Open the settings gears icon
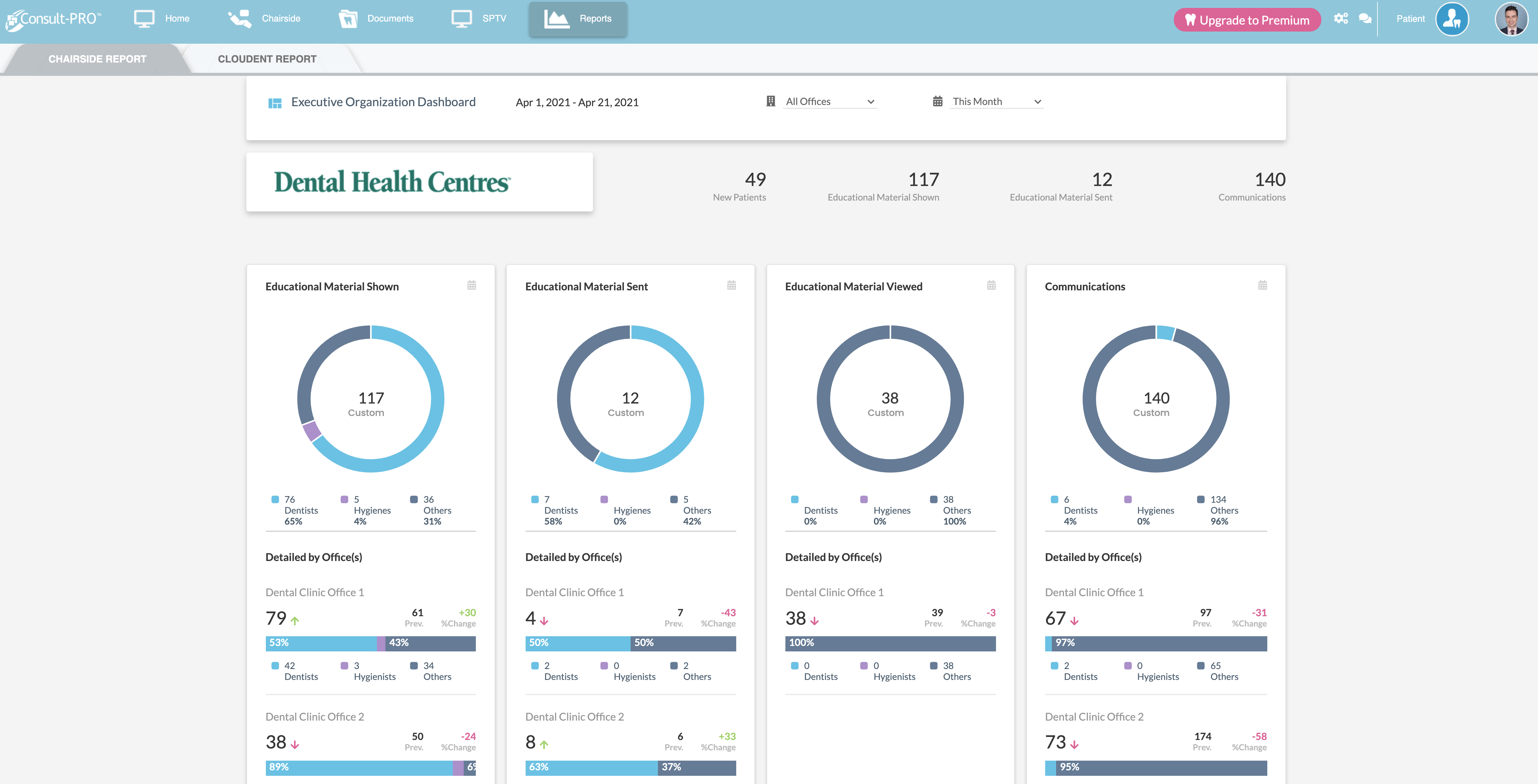 click(x=1340, y=19)
